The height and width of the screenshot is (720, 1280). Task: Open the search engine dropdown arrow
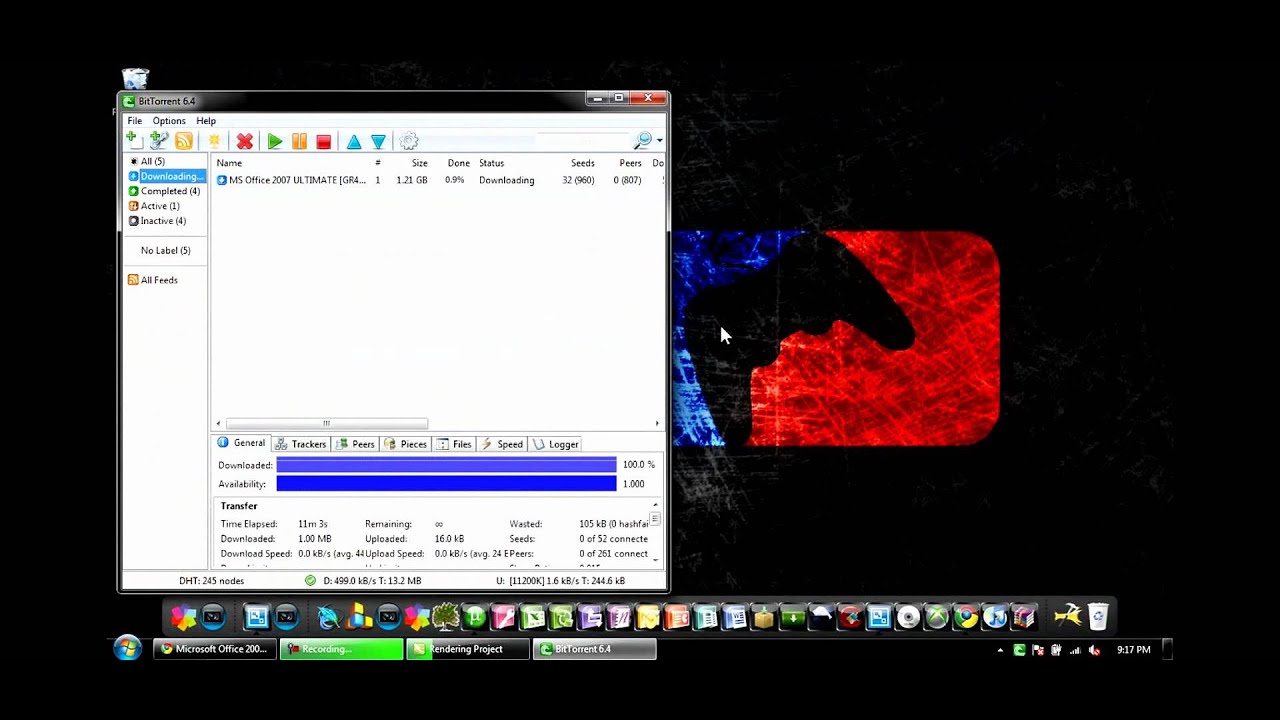pos(659,141)
